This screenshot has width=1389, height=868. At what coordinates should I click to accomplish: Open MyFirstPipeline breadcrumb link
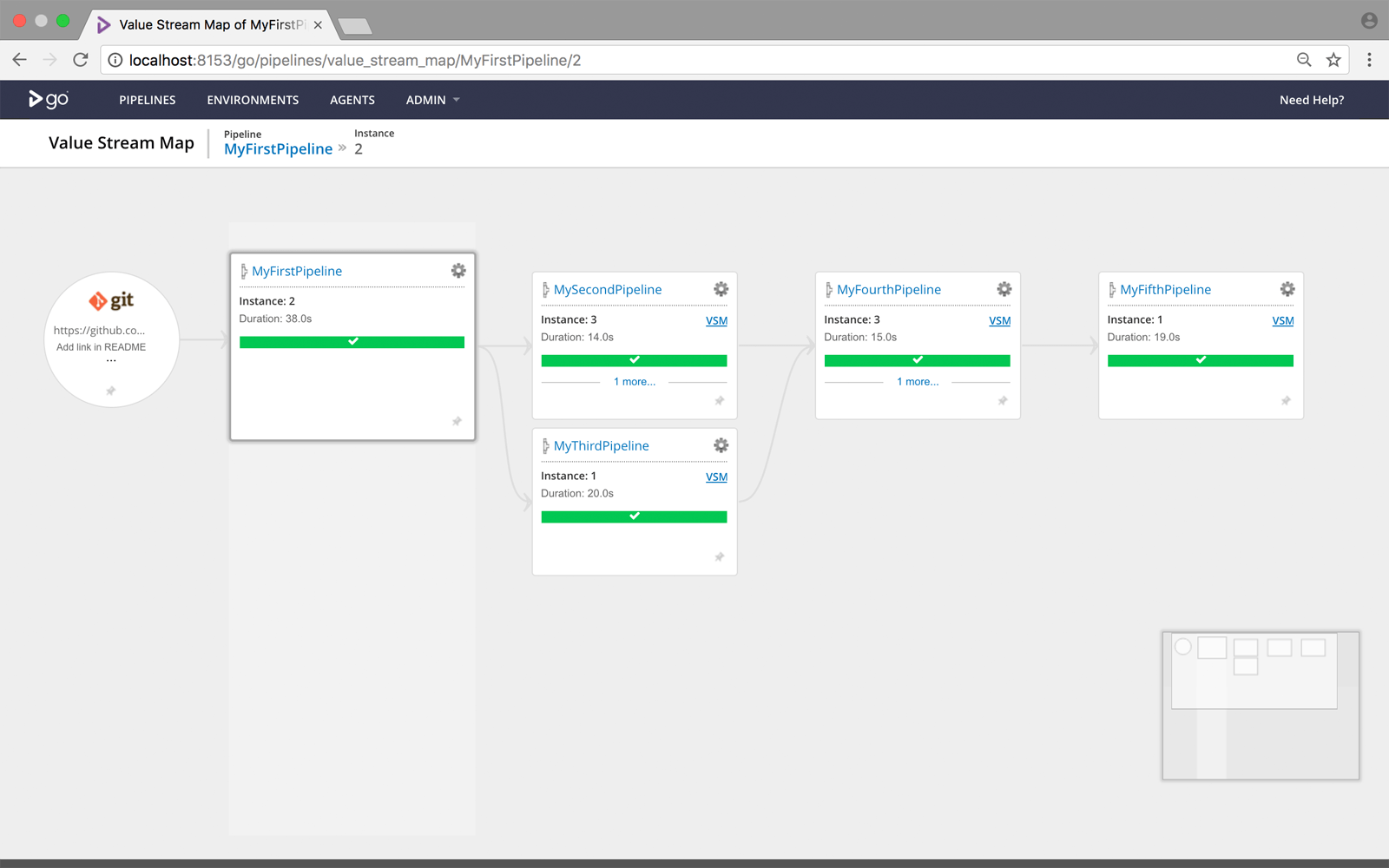click(x=278, y=148)
